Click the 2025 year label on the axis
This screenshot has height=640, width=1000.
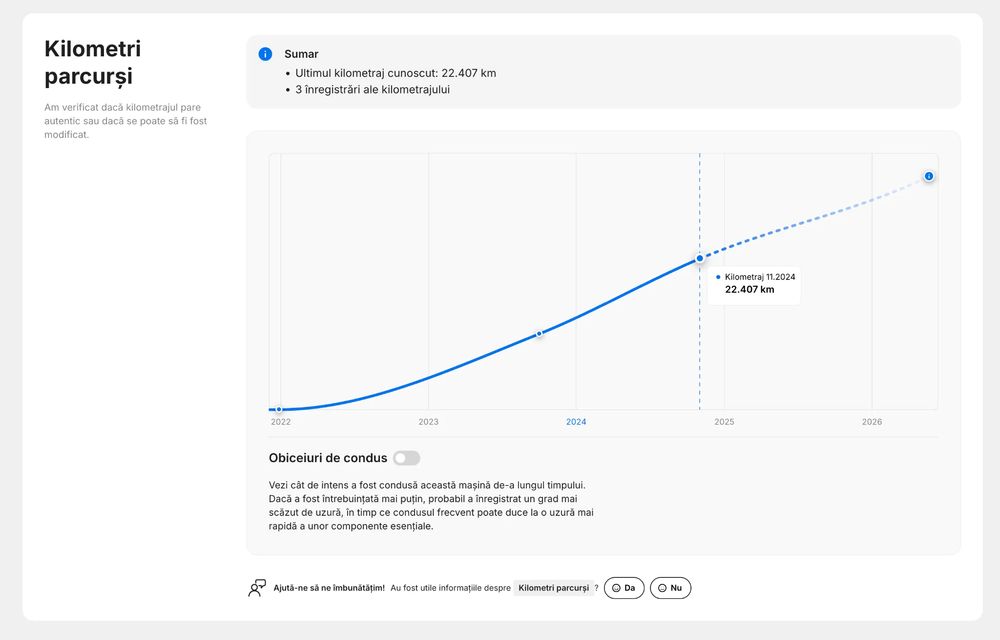(724, 422)
